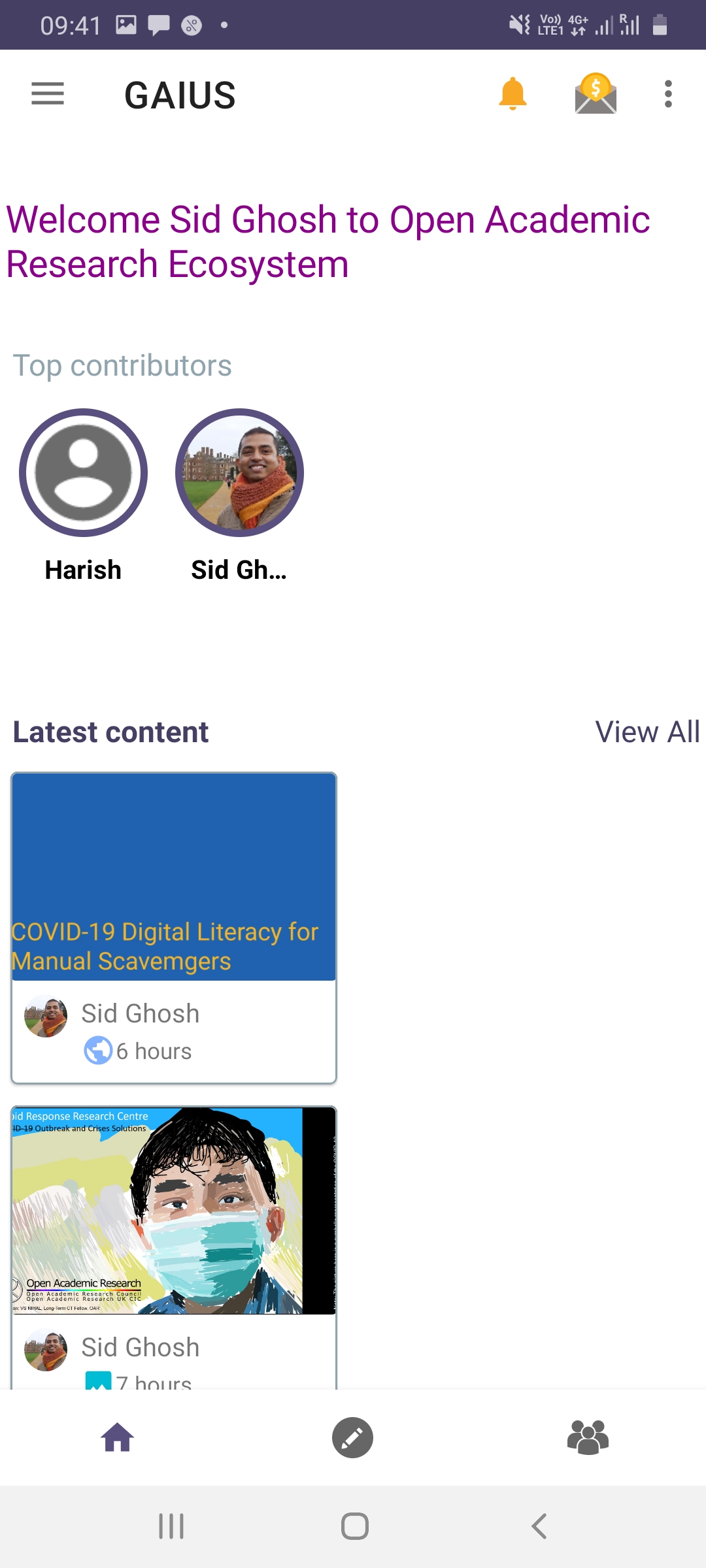Tap View All latest content
Screen dimensions: 706x1568
[x=647, y=732]
